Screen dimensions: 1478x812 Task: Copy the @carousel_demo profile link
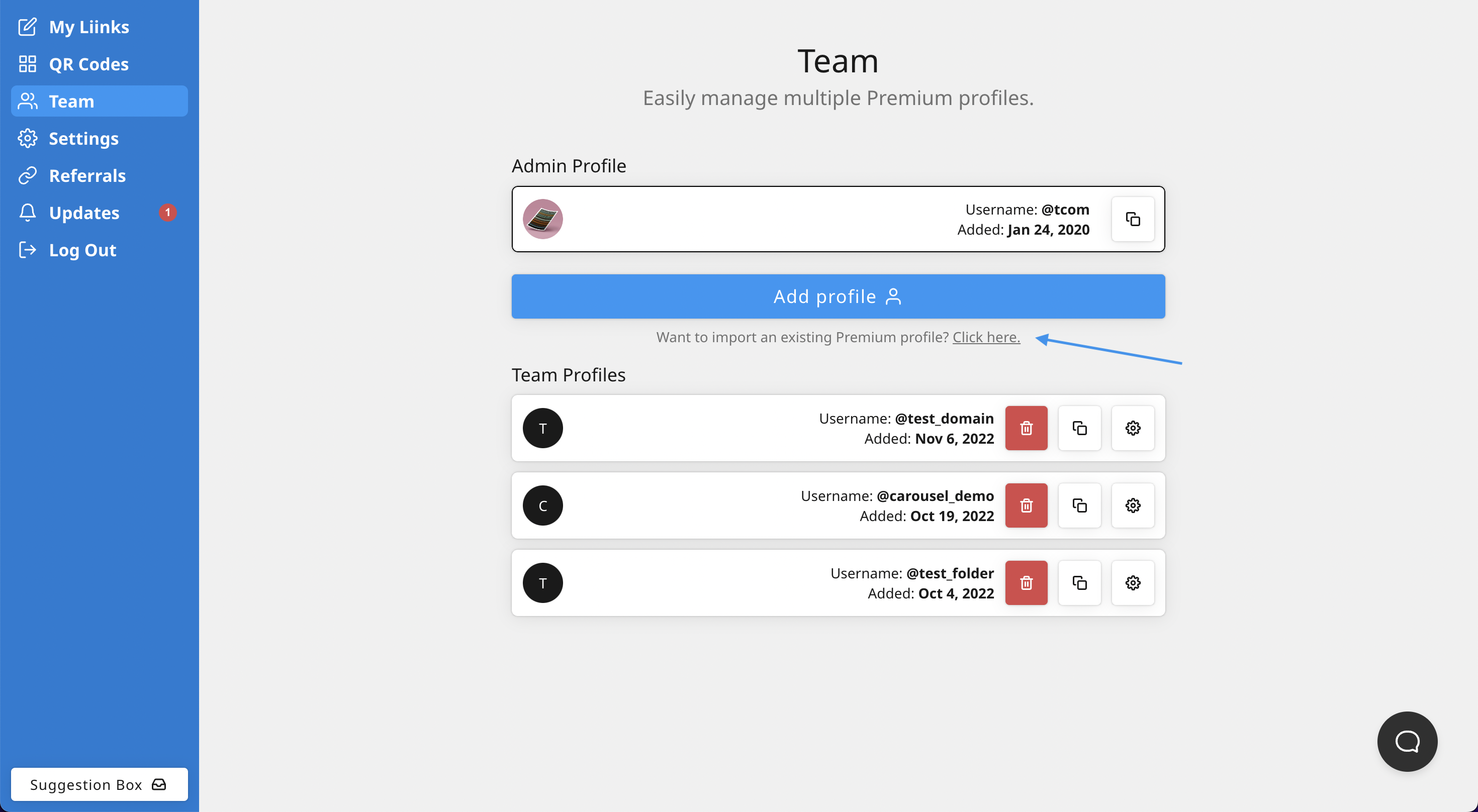[1079, 505]
